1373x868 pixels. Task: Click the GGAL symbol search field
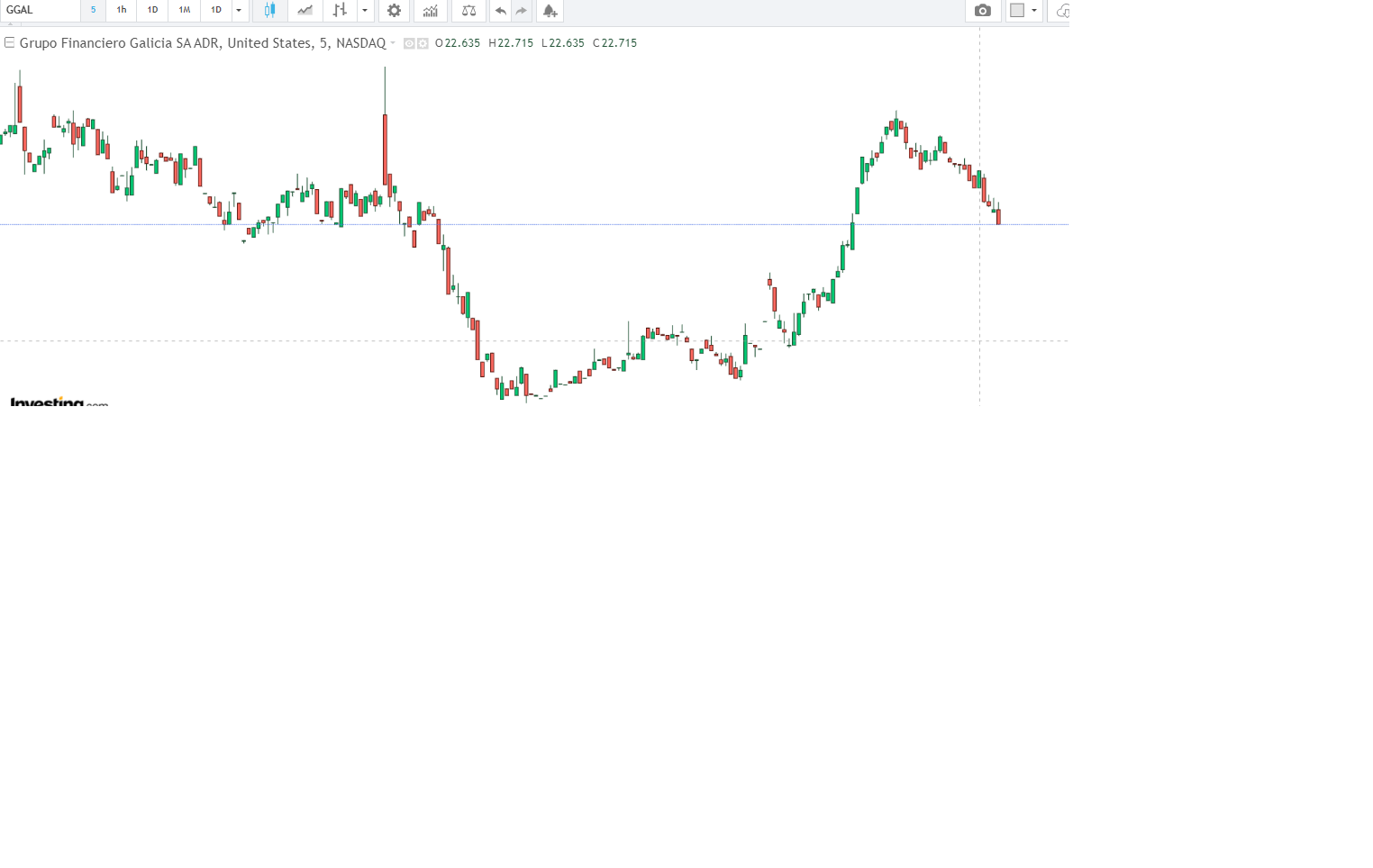tap(41, 10)
